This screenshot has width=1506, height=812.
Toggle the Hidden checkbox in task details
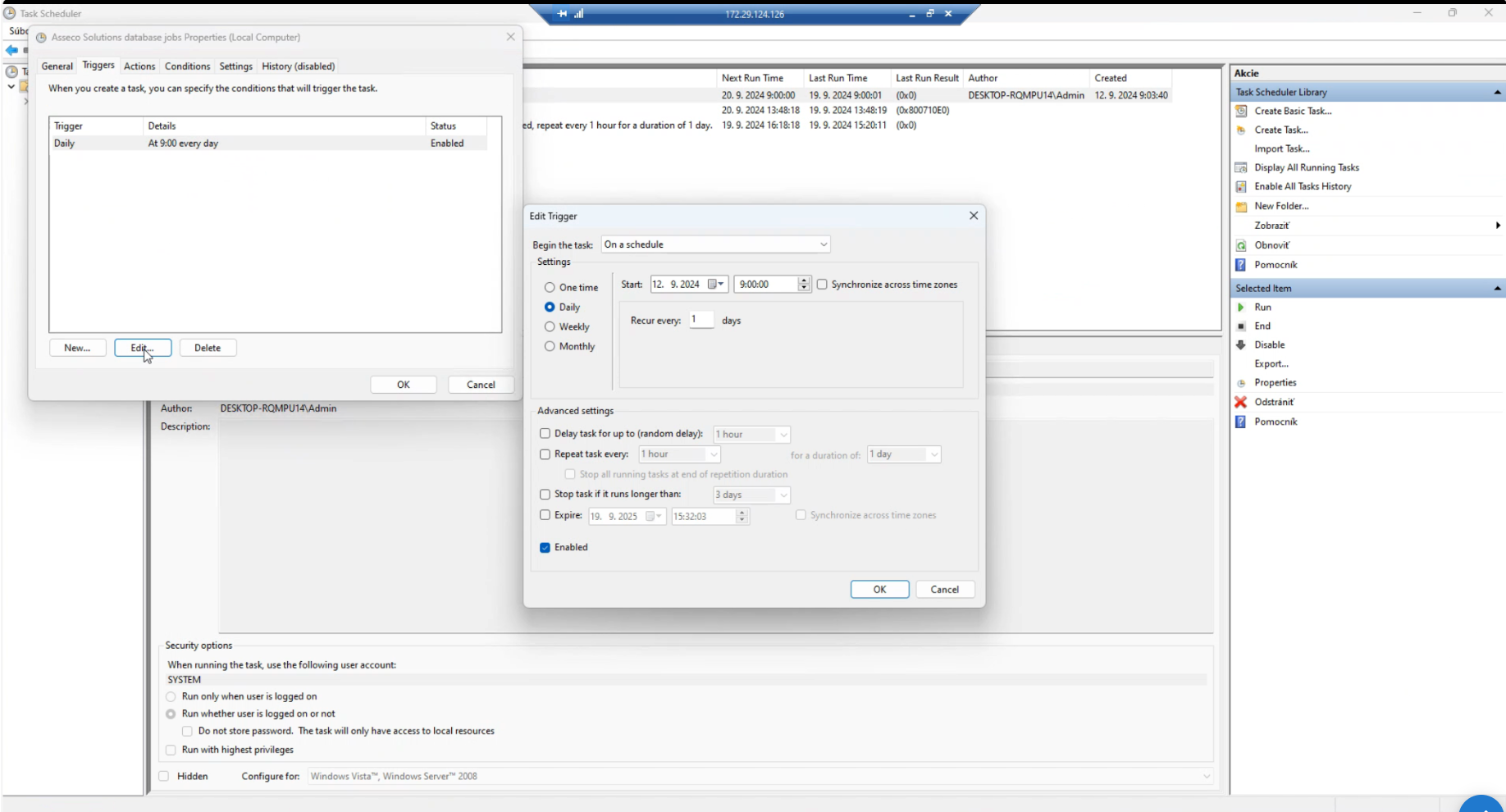point(164,776)
